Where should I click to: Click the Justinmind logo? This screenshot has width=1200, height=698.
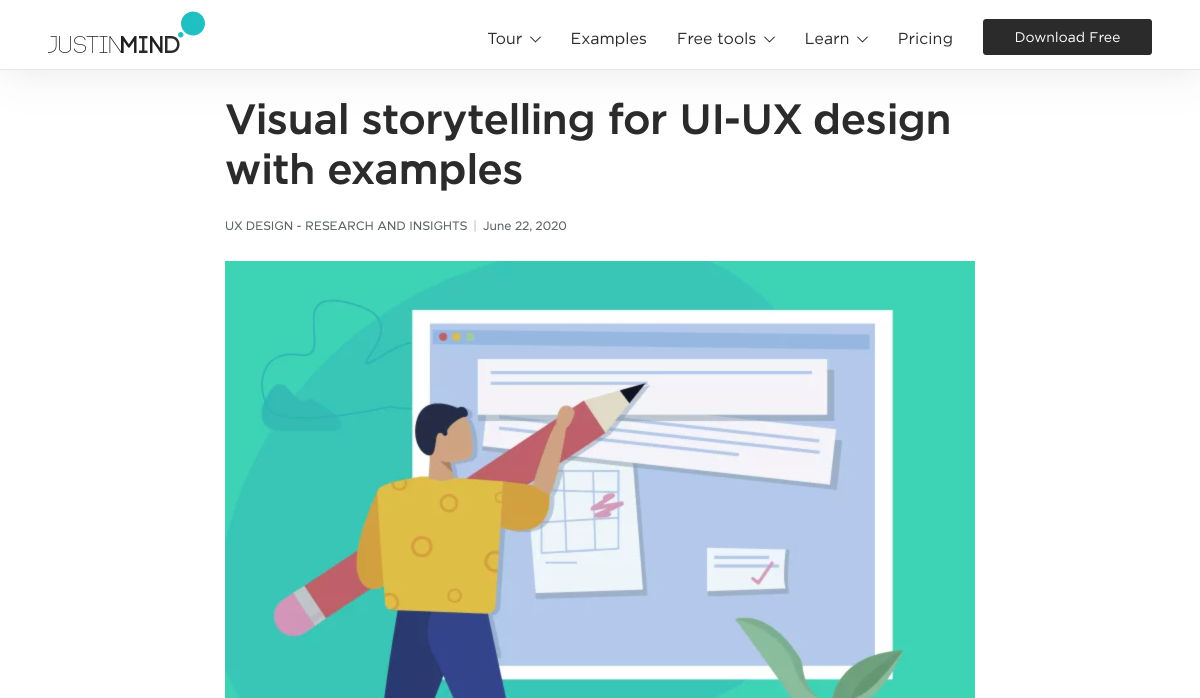(x=126, y=33)
